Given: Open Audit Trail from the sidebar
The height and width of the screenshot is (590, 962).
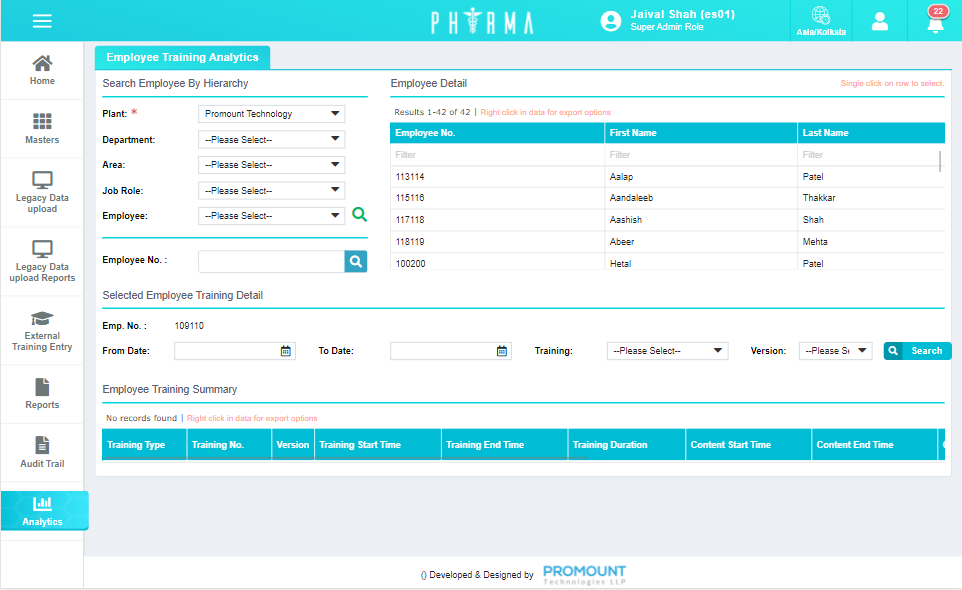Looking at the screenshot, I should coord(42,453).
